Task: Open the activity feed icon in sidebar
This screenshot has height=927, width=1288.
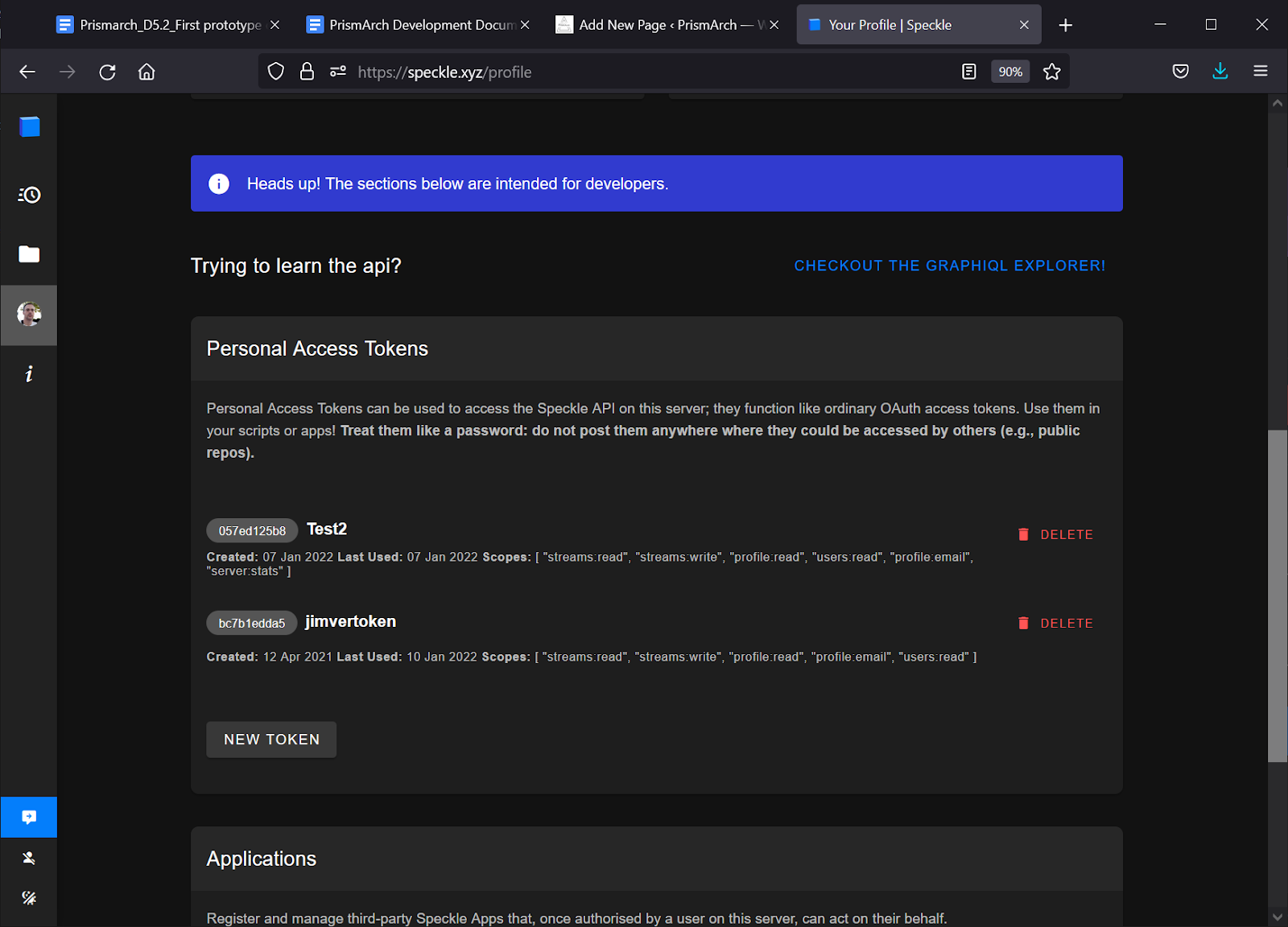Action: 29,195
